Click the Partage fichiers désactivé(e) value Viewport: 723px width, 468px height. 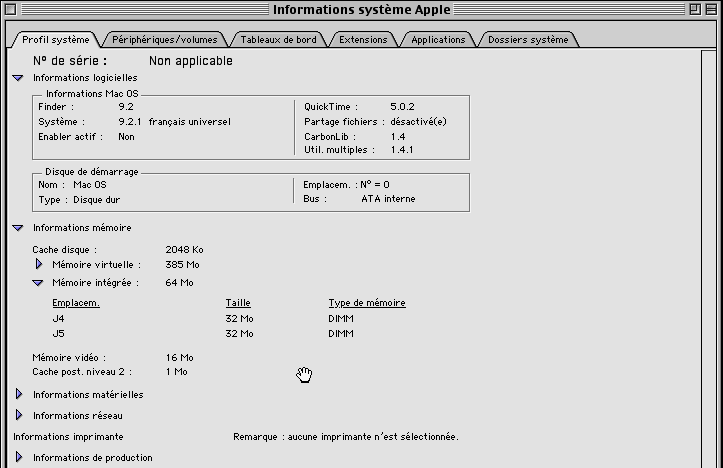[418, 122]
